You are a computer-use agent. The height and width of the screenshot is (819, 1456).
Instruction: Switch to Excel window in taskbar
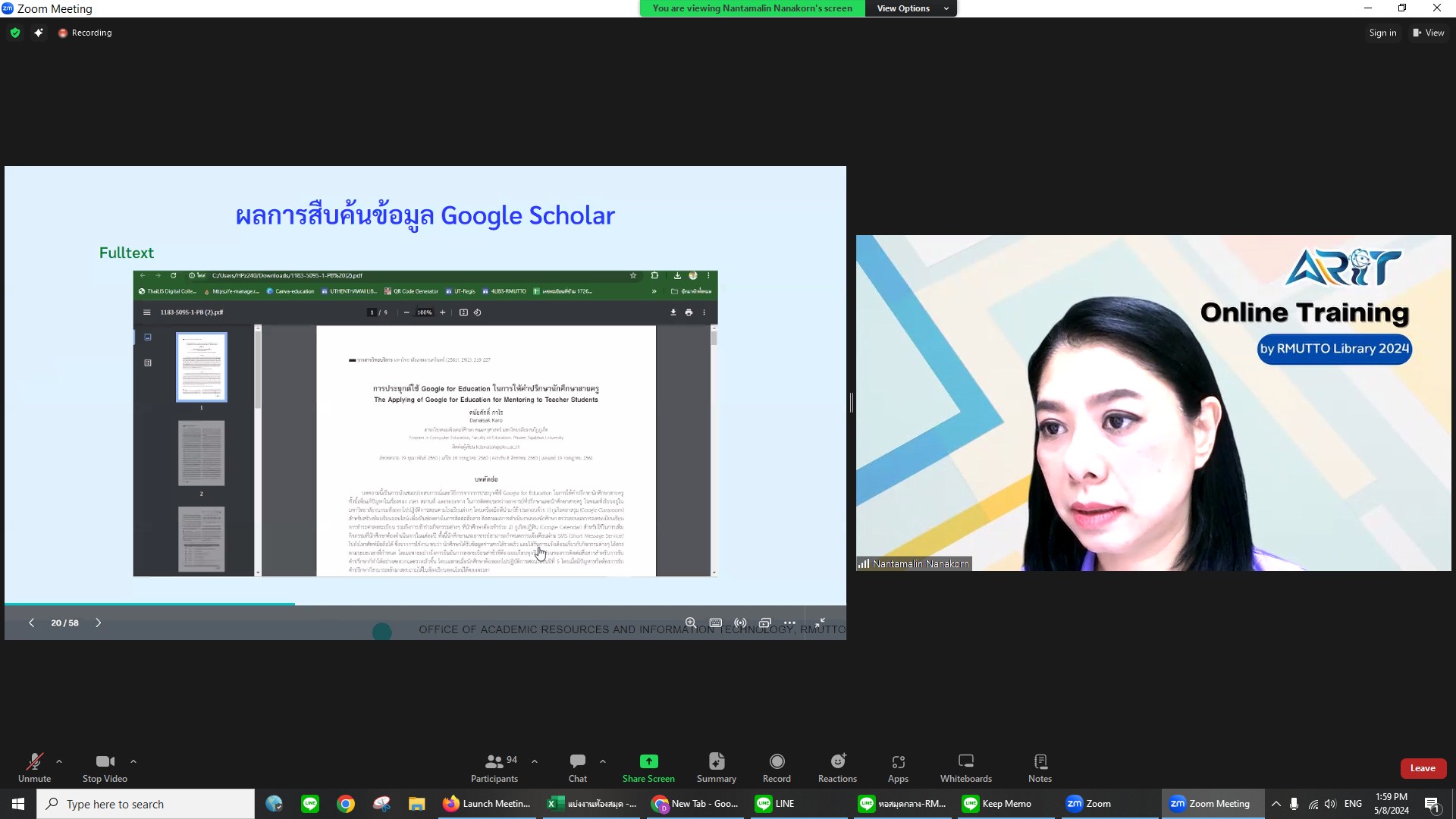(x=592, y=804)
